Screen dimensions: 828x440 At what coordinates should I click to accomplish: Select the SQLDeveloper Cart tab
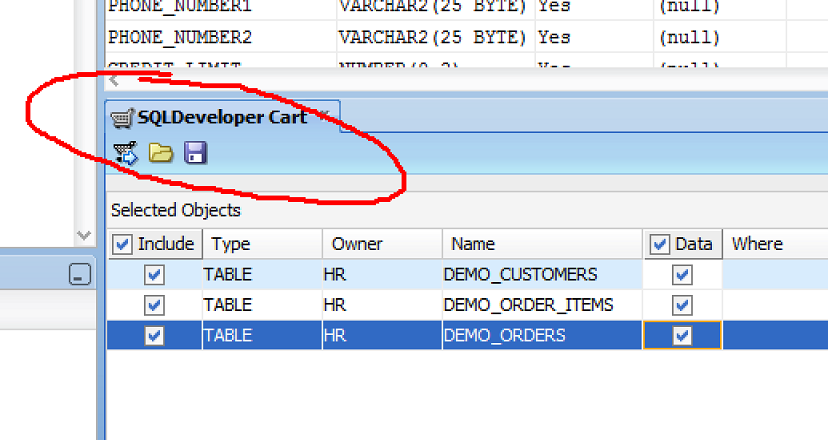222,117
